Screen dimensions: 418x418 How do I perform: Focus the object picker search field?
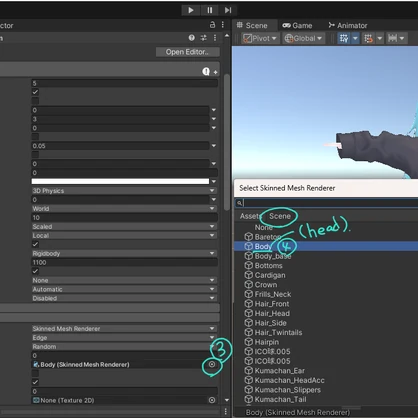coord(327,203)
